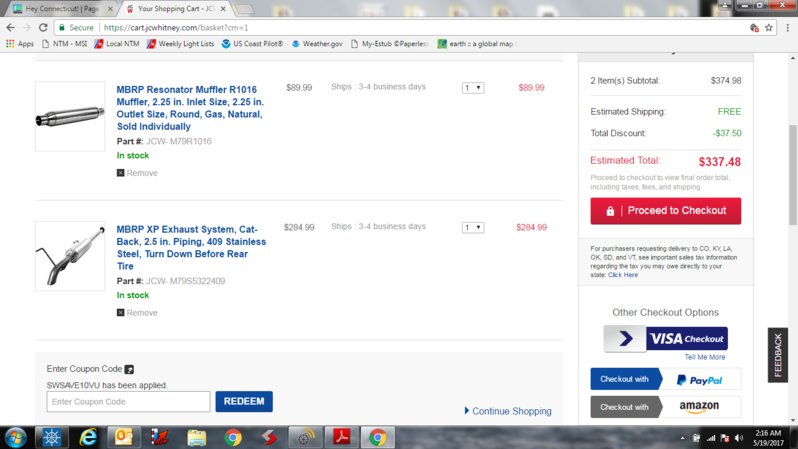Select the Your Shopping Cart tab
Viewport: 798px width, 449px height.
pyautogui.click(x=176, y=9)
